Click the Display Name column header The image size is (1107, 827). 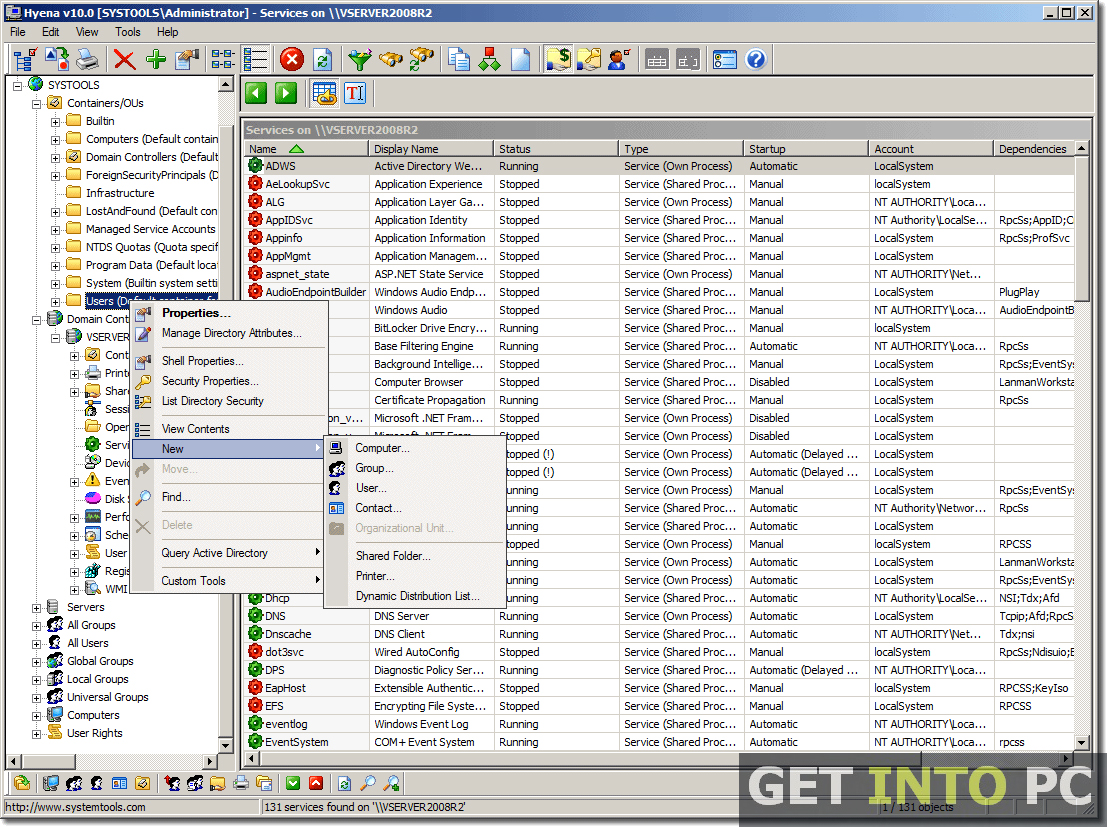click(431, 149)
